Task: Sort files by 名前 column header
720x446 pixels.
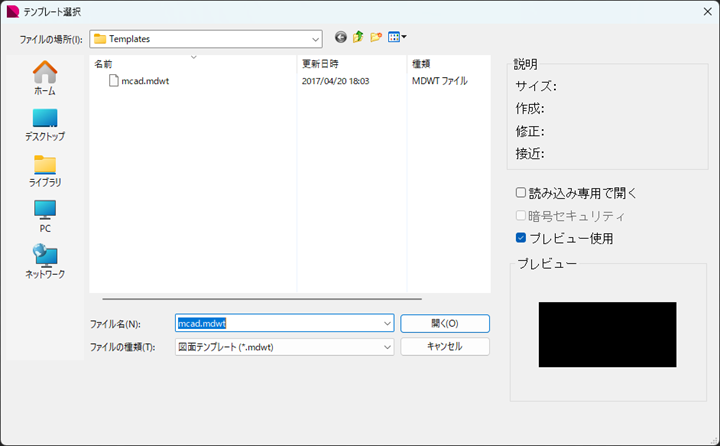Action: point(193,64)
